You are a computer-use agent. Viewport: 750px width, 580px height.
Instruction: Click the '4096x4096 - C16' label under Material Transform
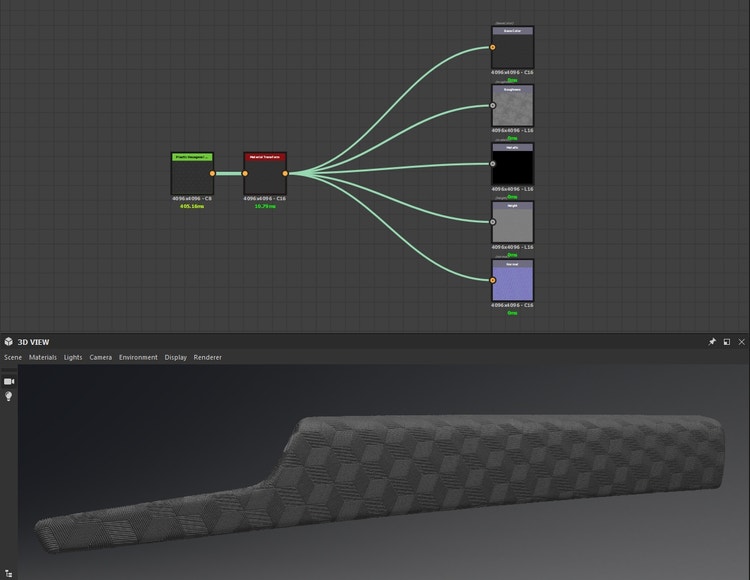pos(265,198)
